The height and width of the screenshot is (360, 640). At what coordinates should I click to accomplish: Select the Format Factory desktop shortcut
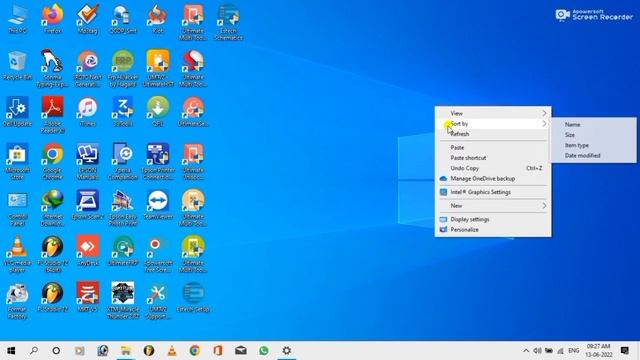pyautogui.click(x=17, y=301)
